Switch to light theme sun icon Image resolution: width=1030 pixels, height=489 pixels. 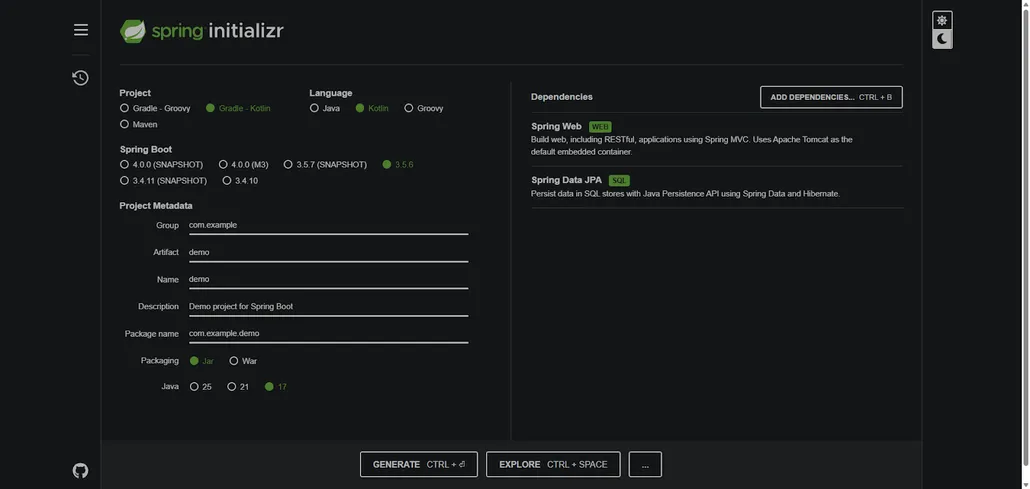(941, 20)
